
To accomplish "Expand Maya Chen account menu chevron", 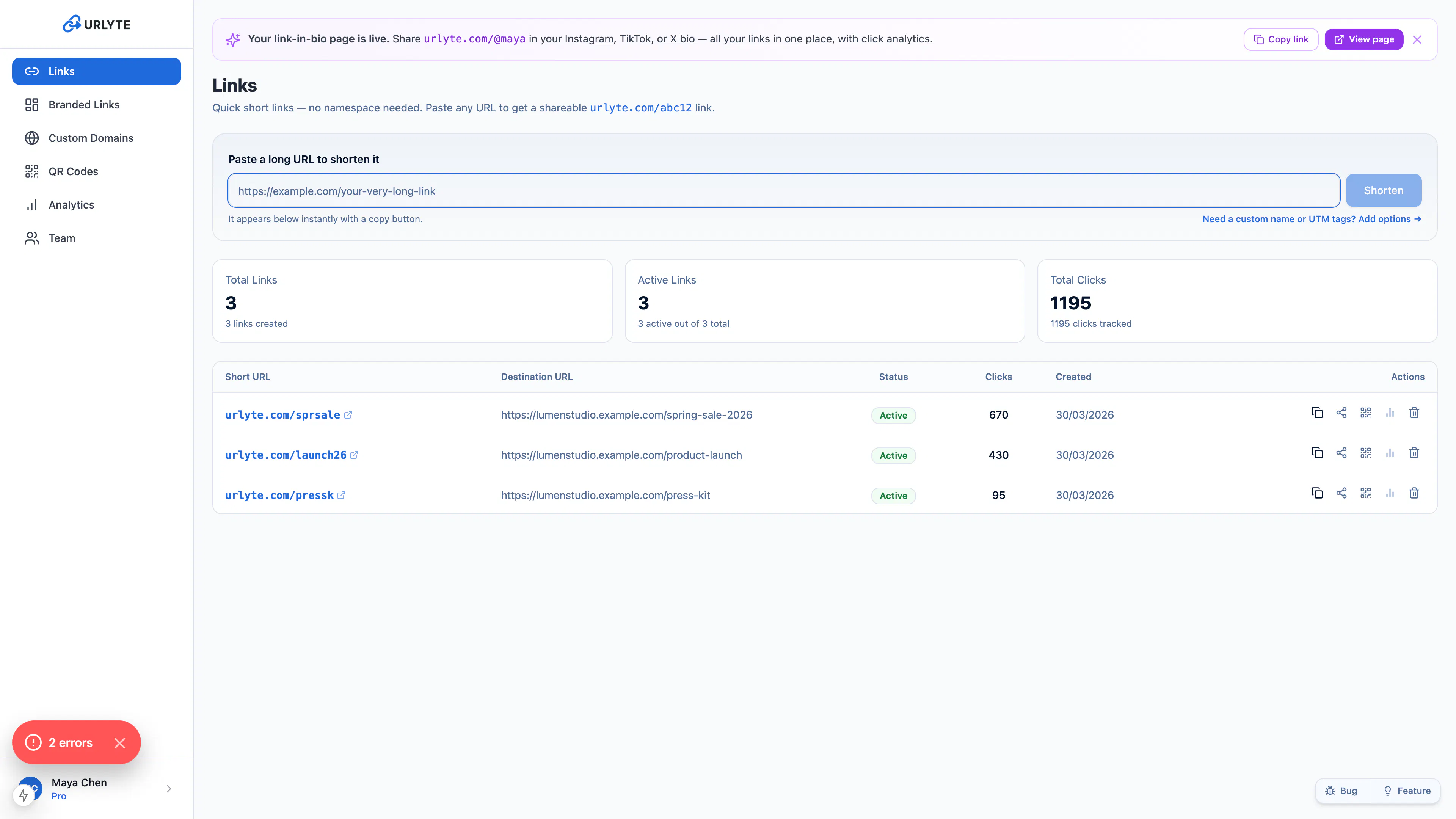I will point(169,789).
